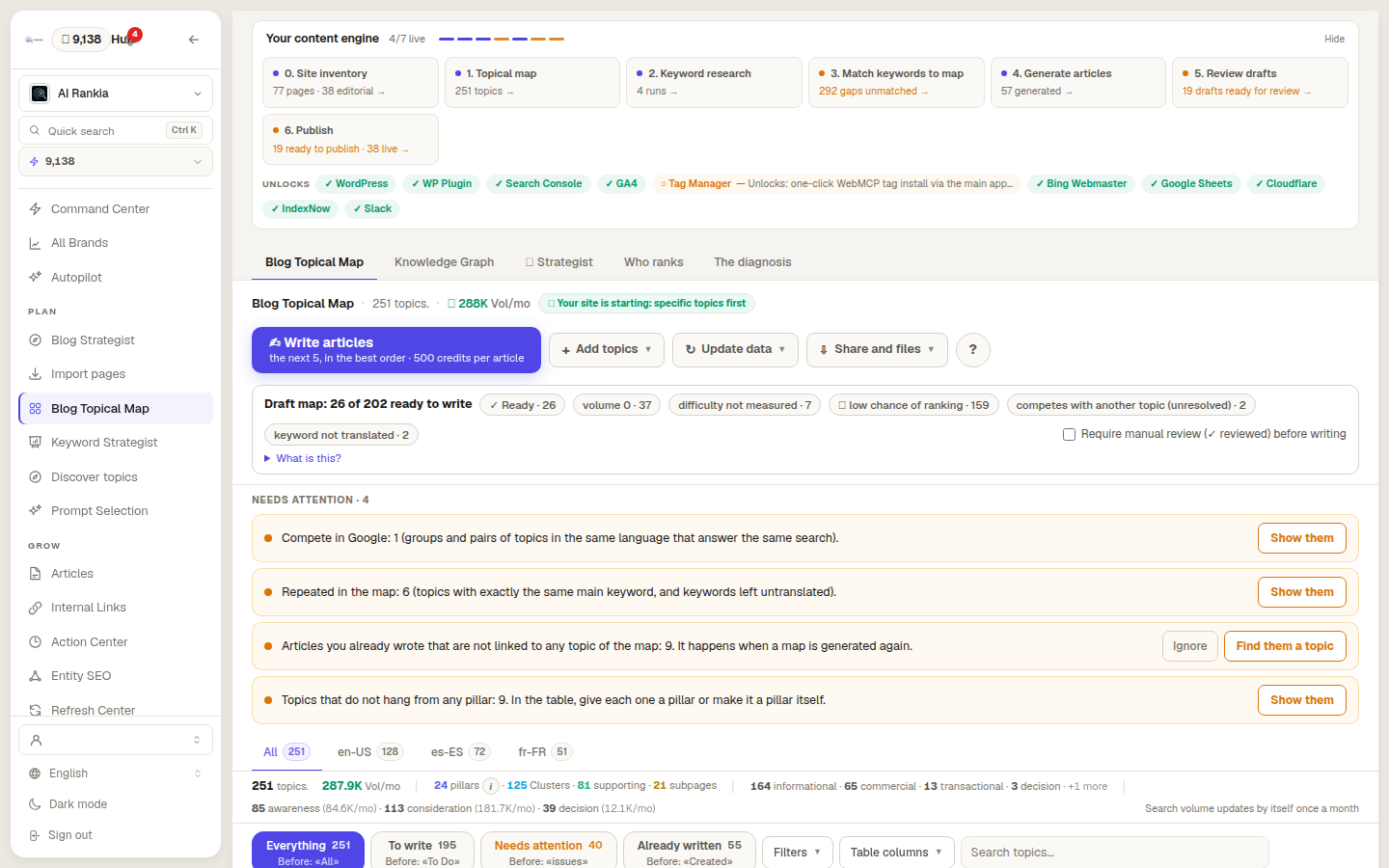
Task: Click the All Brands chart icon
Action: (35, 243)
